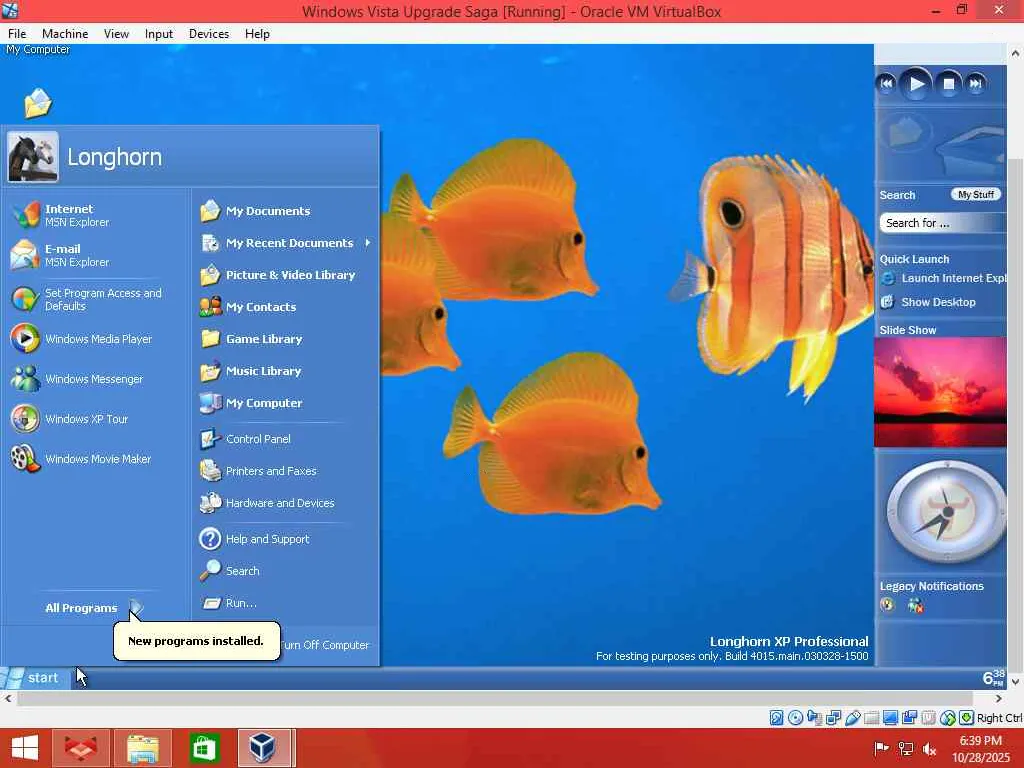The width and height of the screenshot is (1024, 768).
Task: Open VirtualBox View menu
Action: tap(116, 33)
